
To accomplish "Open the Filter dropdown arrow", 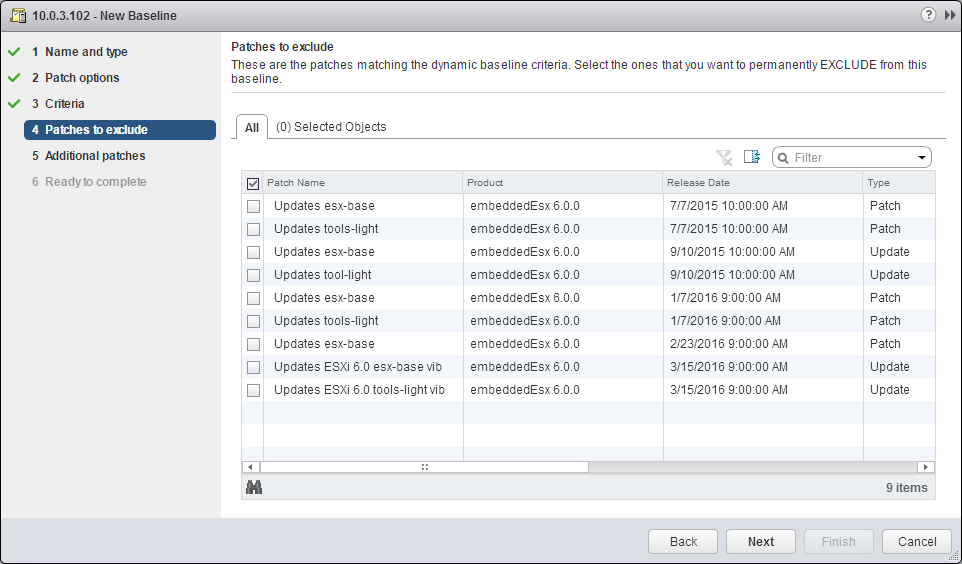I will [x=921, y=158].
